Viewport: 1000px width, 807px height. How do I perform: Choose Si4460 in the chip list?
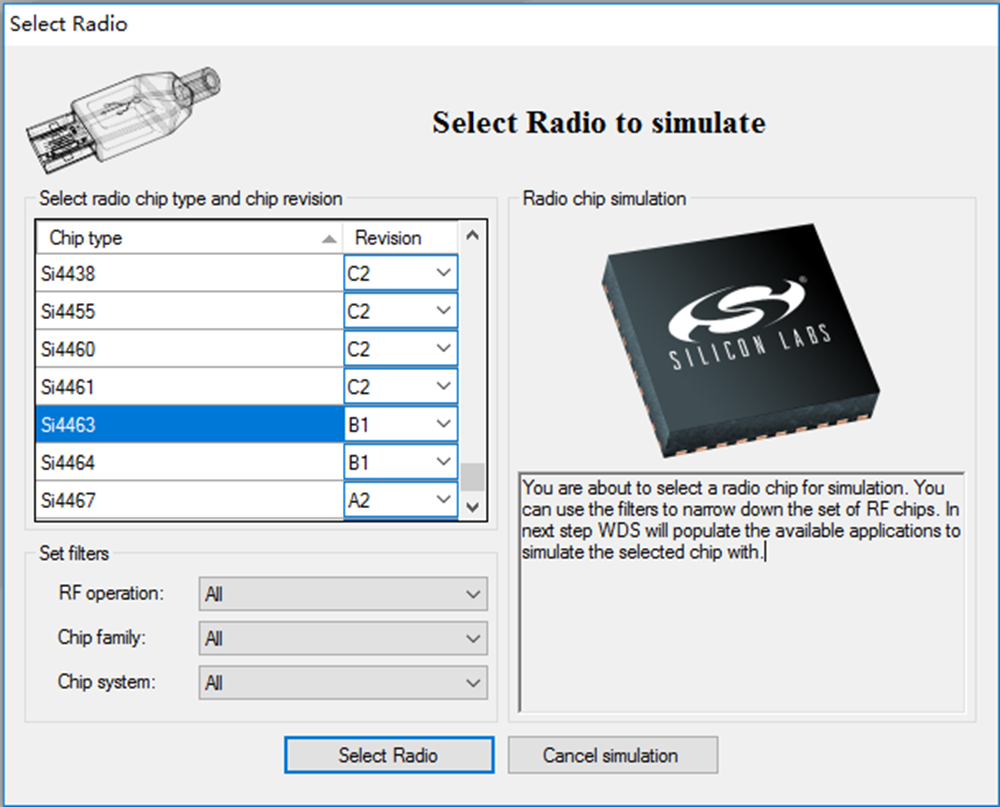click(188, 349)
